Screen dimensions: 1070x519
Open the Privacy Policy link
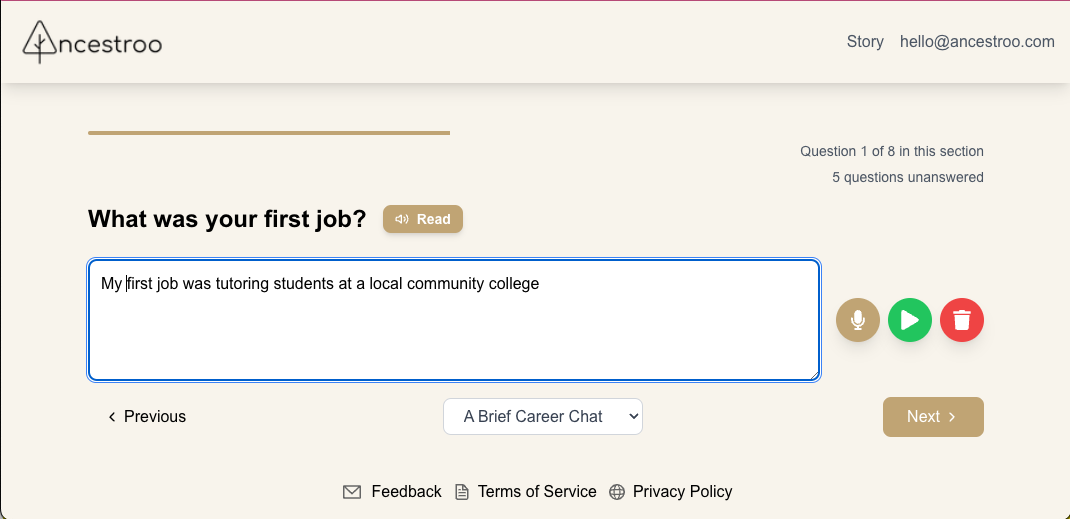[682, 492]
